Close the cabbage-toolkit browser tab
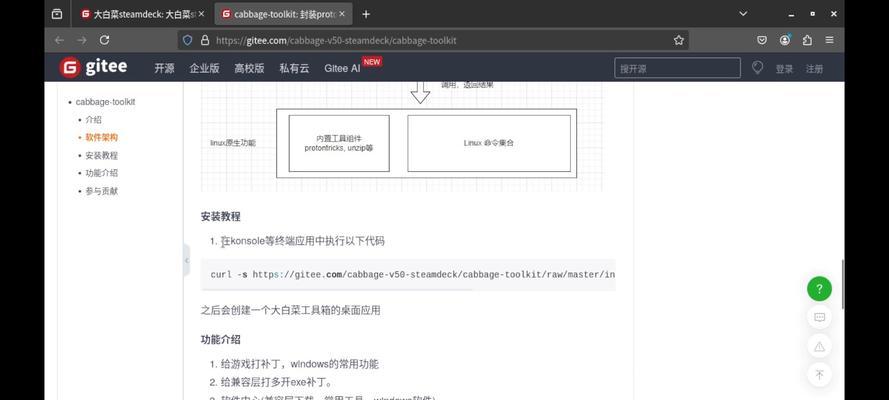Viewport: 889px width, 400px height. 342,14
